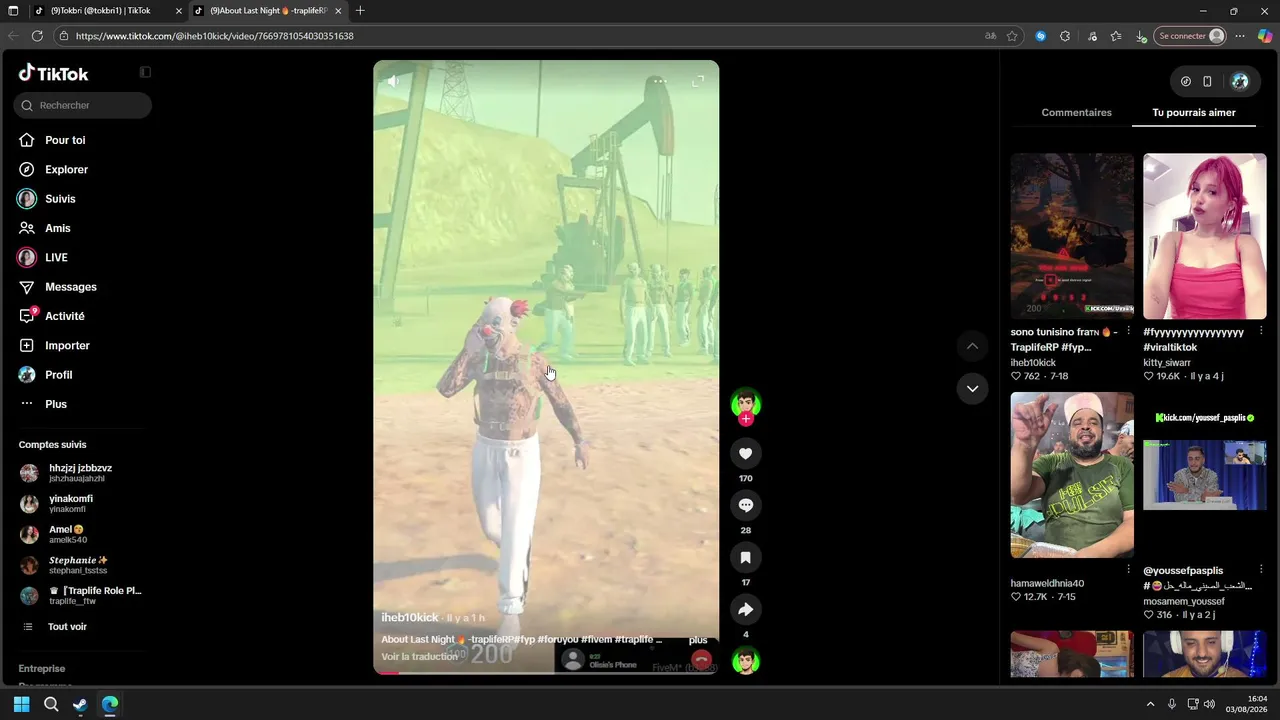Collapse the TikTok sidebar panel
1280x720 pixels.
tap(145, 72)
